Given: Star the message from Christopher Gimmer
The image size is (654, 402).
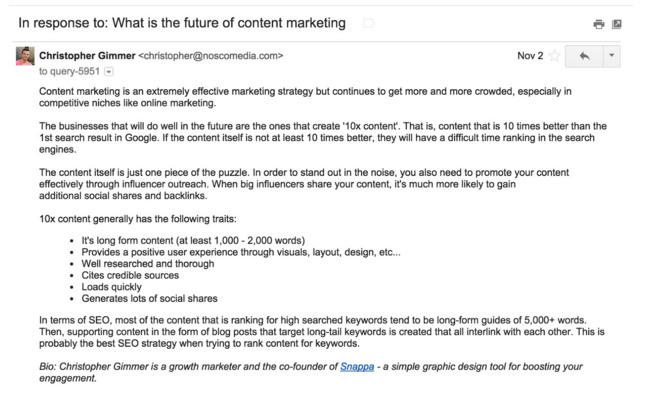Looking at the screenshot, I should [552, 57].
